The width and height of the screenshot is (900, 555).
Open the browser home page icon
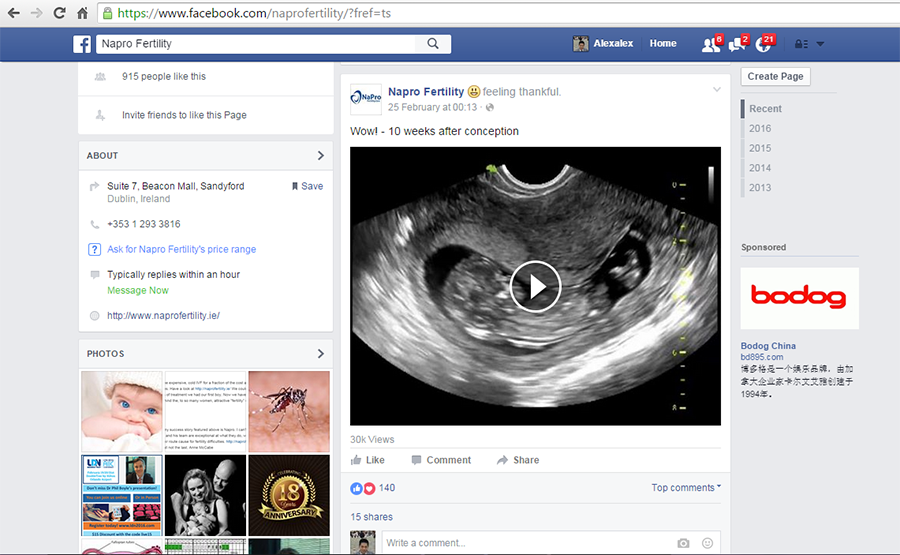(x=82, y=13)
